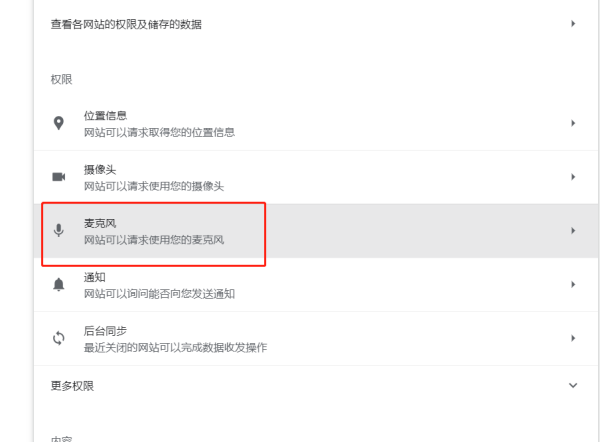The width and height of the screenshot is (600, 442).
Task: Open the 位置信息 permission settings
Action: [105, 116]
